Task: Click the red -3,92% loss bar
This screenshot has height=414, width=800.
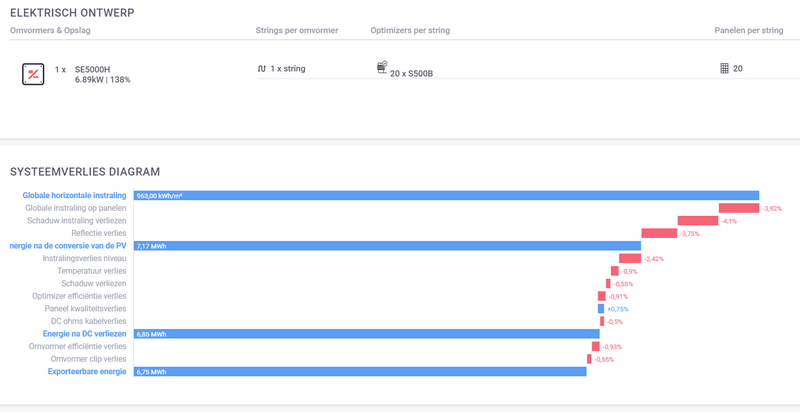Action: [738, 208]
